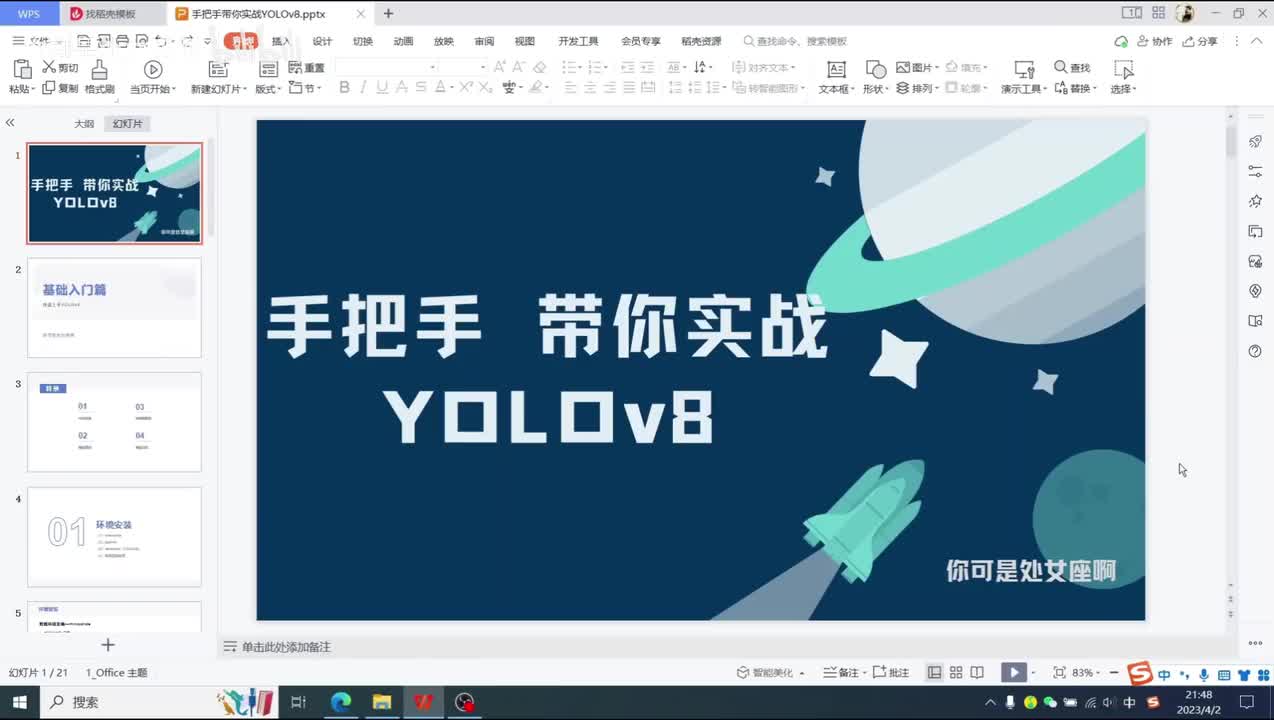Toggle Subscript formatting

point(486,88)
